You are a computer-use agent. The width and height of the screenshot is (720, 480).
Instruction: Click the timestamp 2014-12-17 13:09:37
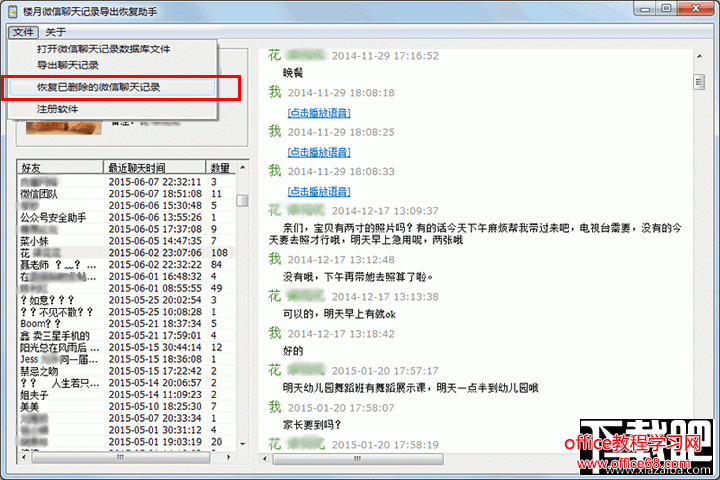[x=385, y=211]
